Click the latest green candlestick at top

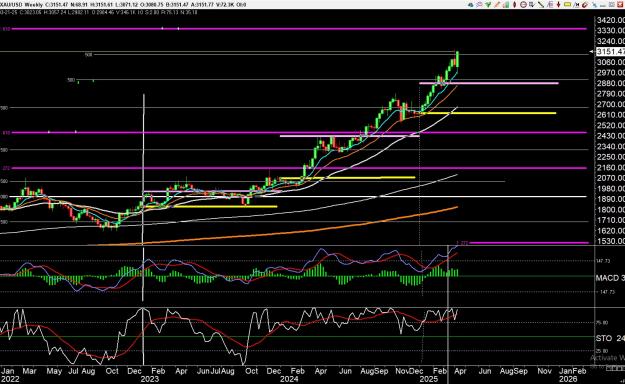(x=457, y=59)
